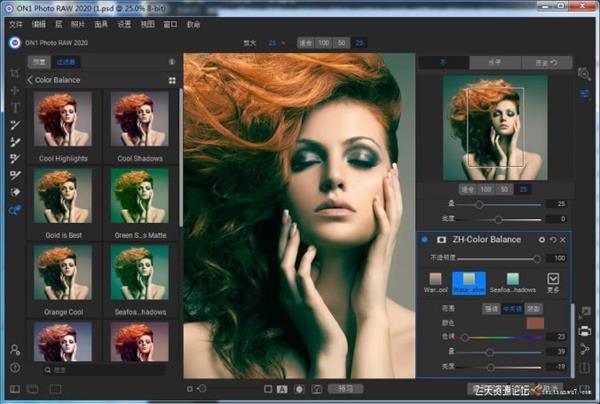This screenshot has width=600, height=404.
Task: Click the 预览 button below canvas
Action: tap(346, 387)
